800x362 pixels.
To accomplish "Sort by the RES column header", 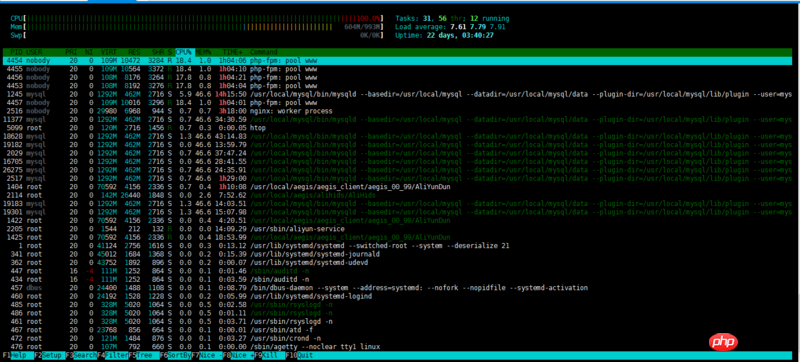I will [134, 52].
